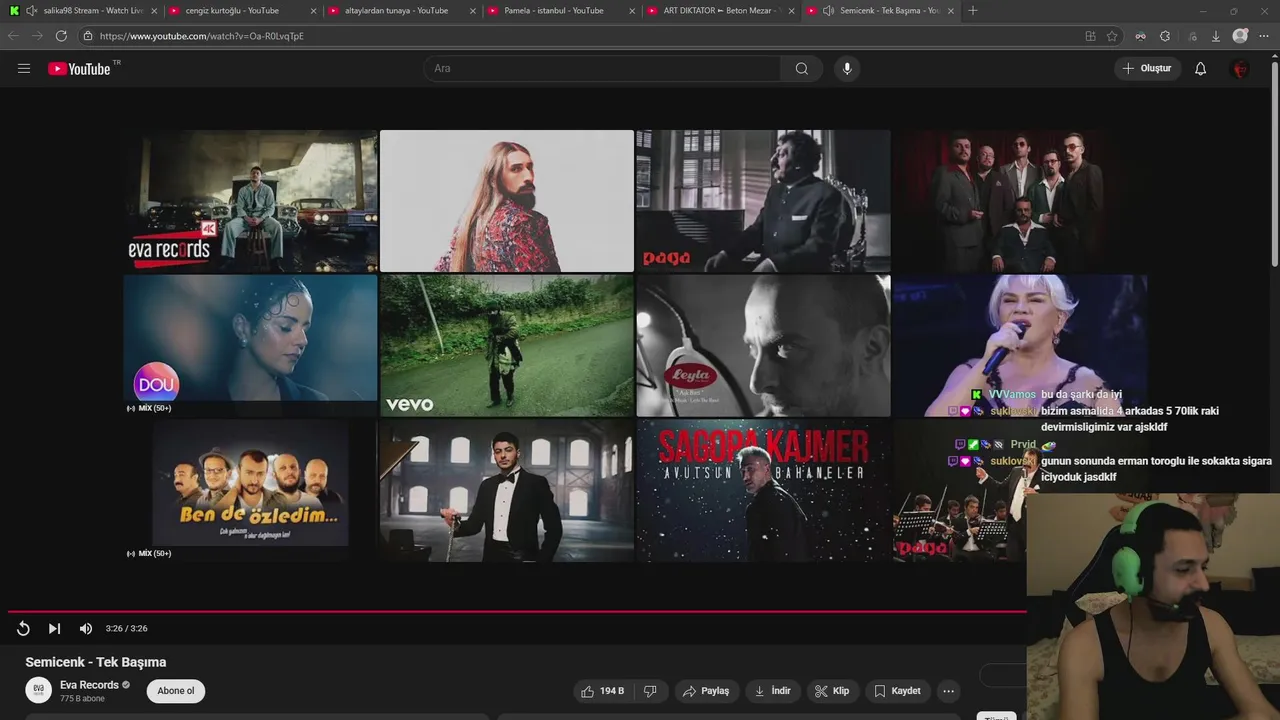Replay the finished video
The height and width of the screenshot is (720, 1280).
tap(23, 628)
